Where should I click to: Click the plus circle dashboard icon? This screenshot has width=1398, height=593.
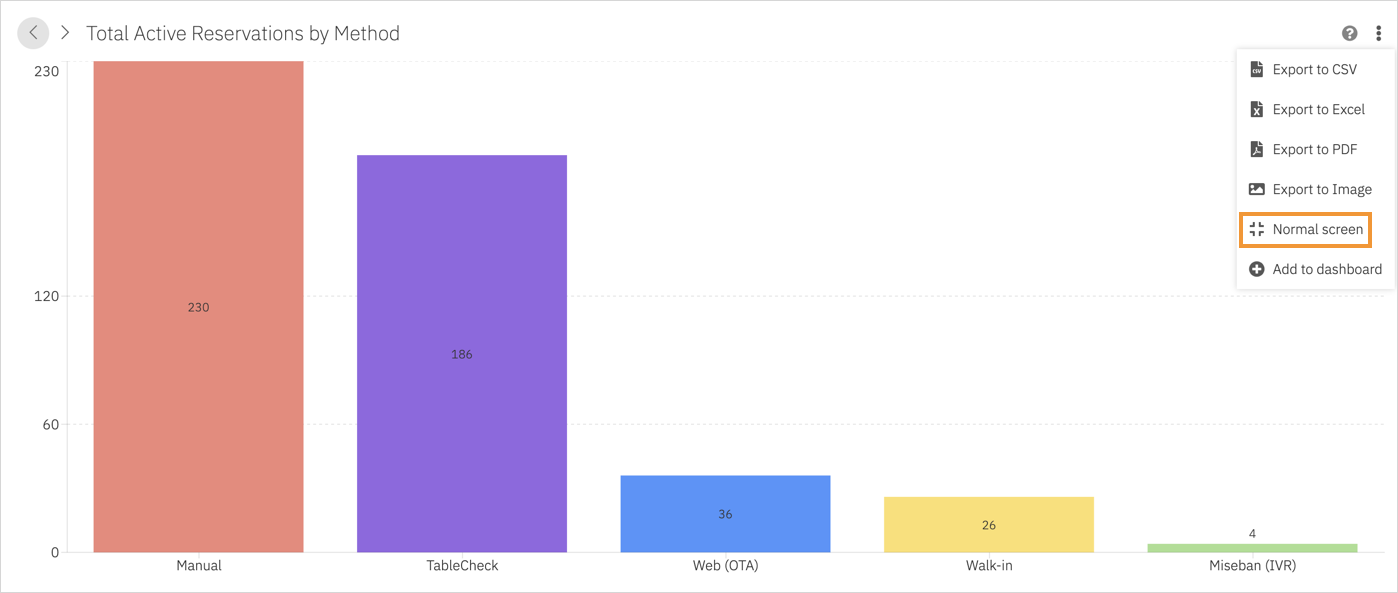(1257, 269)
